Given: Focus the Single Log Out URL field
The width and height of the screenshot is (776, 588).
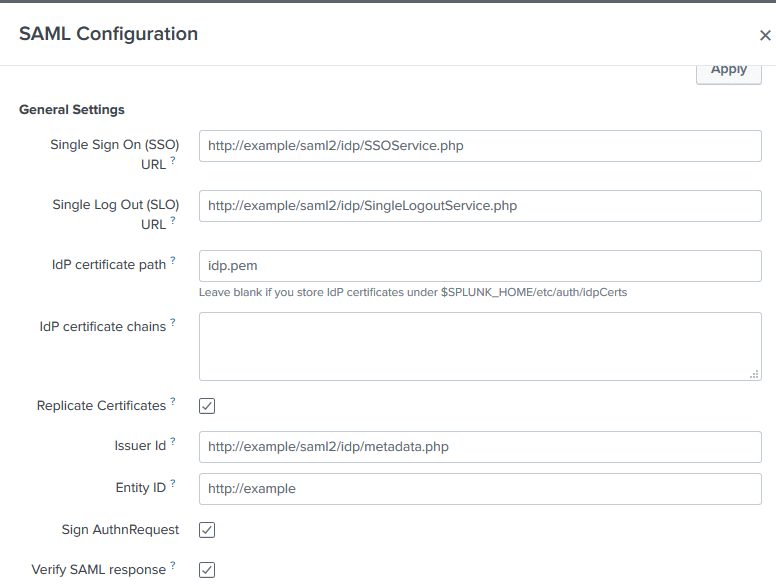Looking at the screenshot, I should [480, 206].
